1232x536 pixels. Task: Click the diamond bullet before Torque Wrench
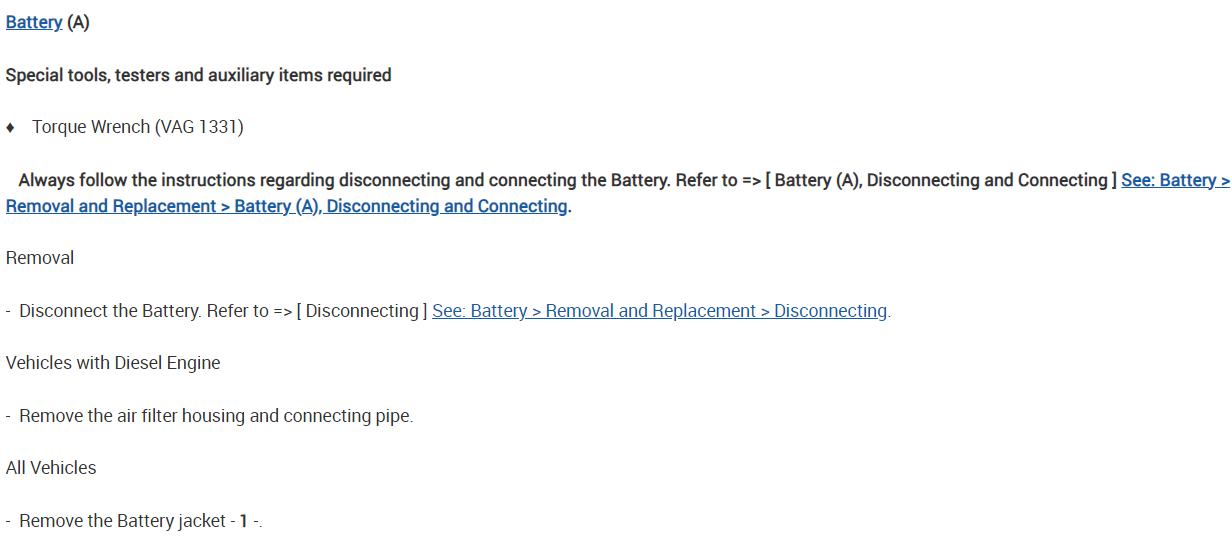click(x=11, y=128)
